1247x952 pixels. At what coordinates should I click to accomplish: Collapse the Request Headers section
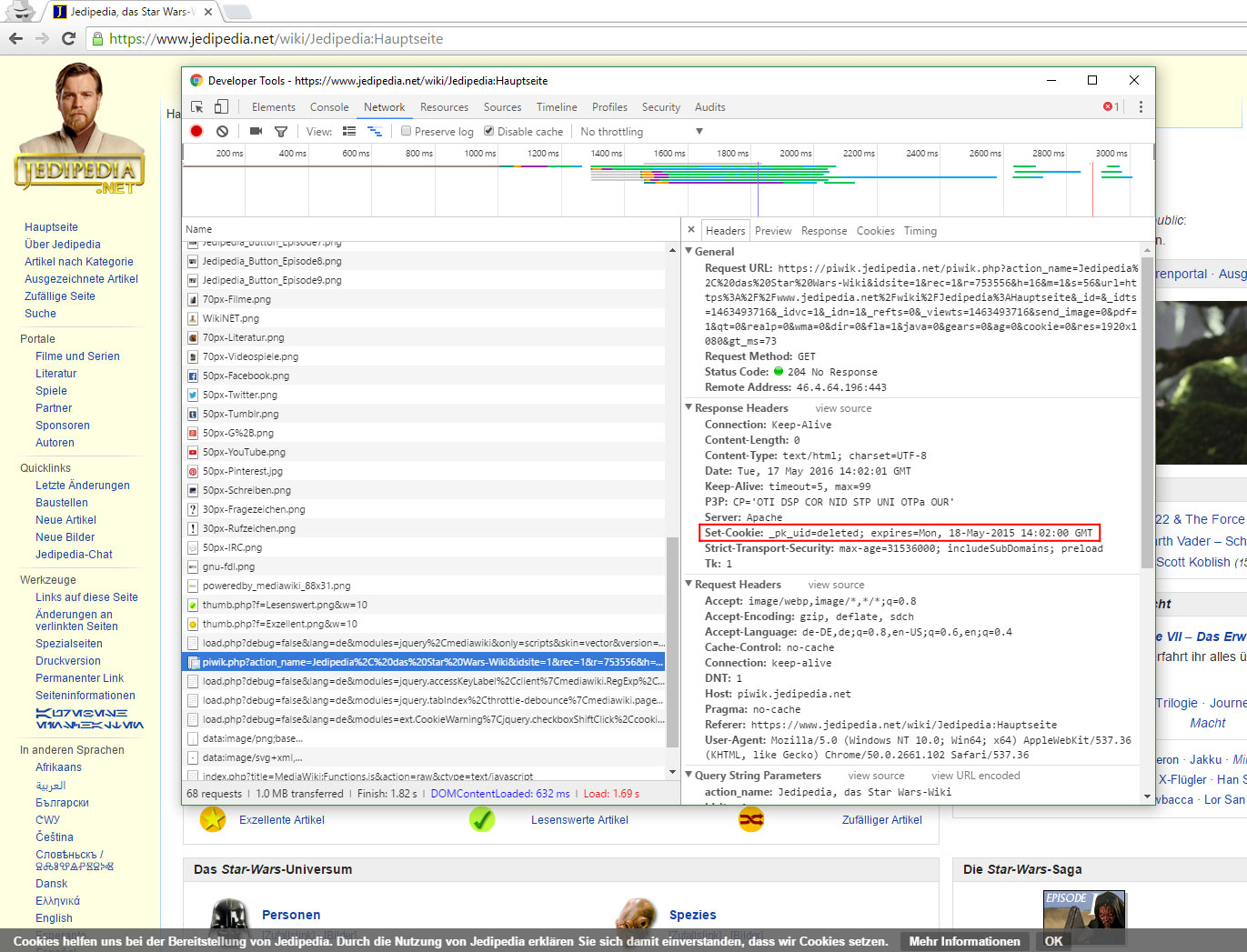point(689,584)
